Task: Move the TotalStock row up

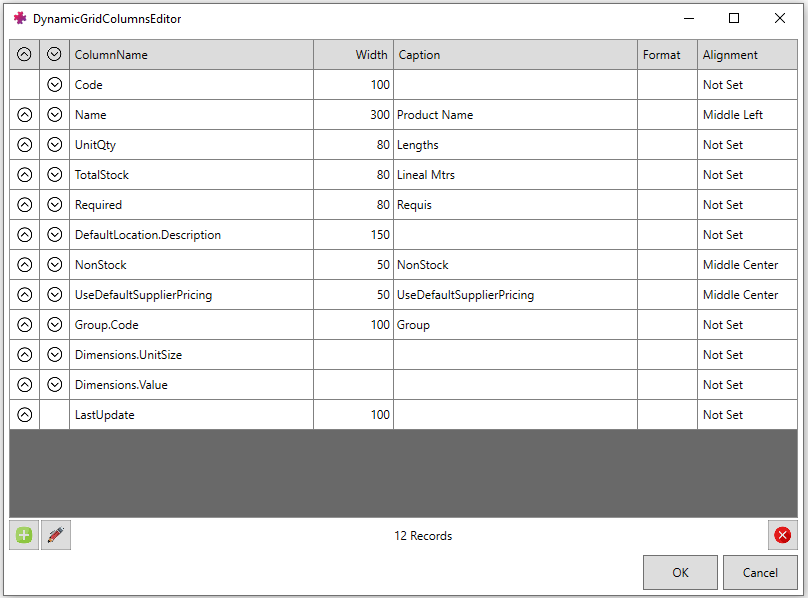Action: [24, 175]
